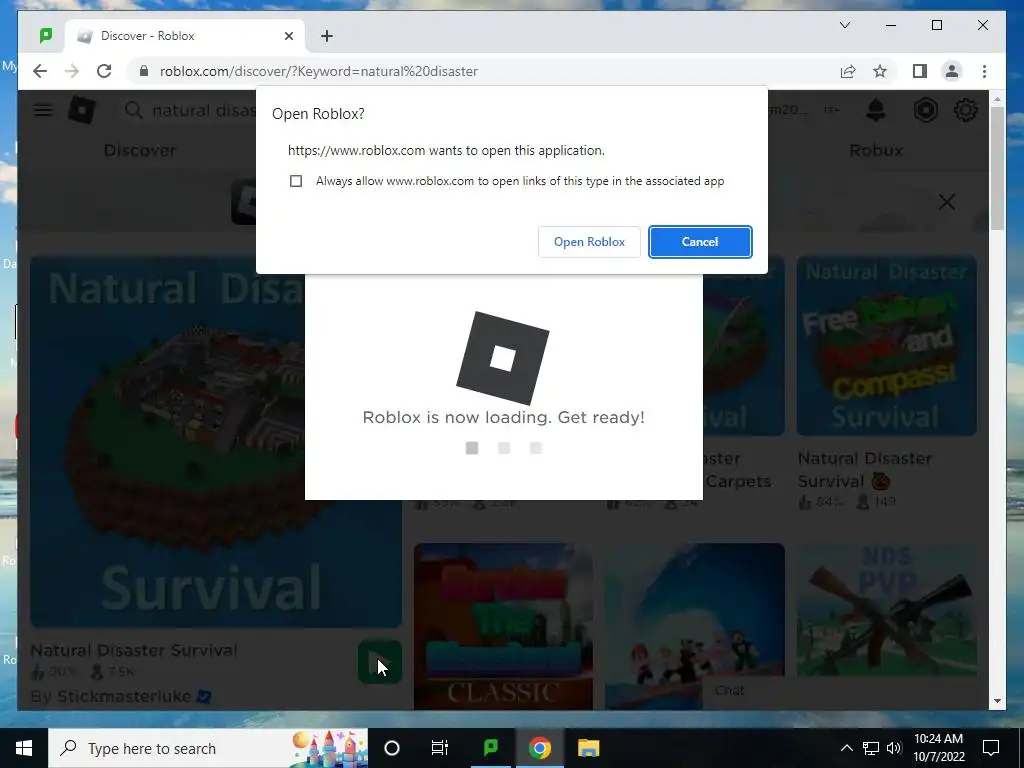Open the Natural Disaster Survival game title
The height and width of the screenshot is (768, 1024).
coord(133,650)
